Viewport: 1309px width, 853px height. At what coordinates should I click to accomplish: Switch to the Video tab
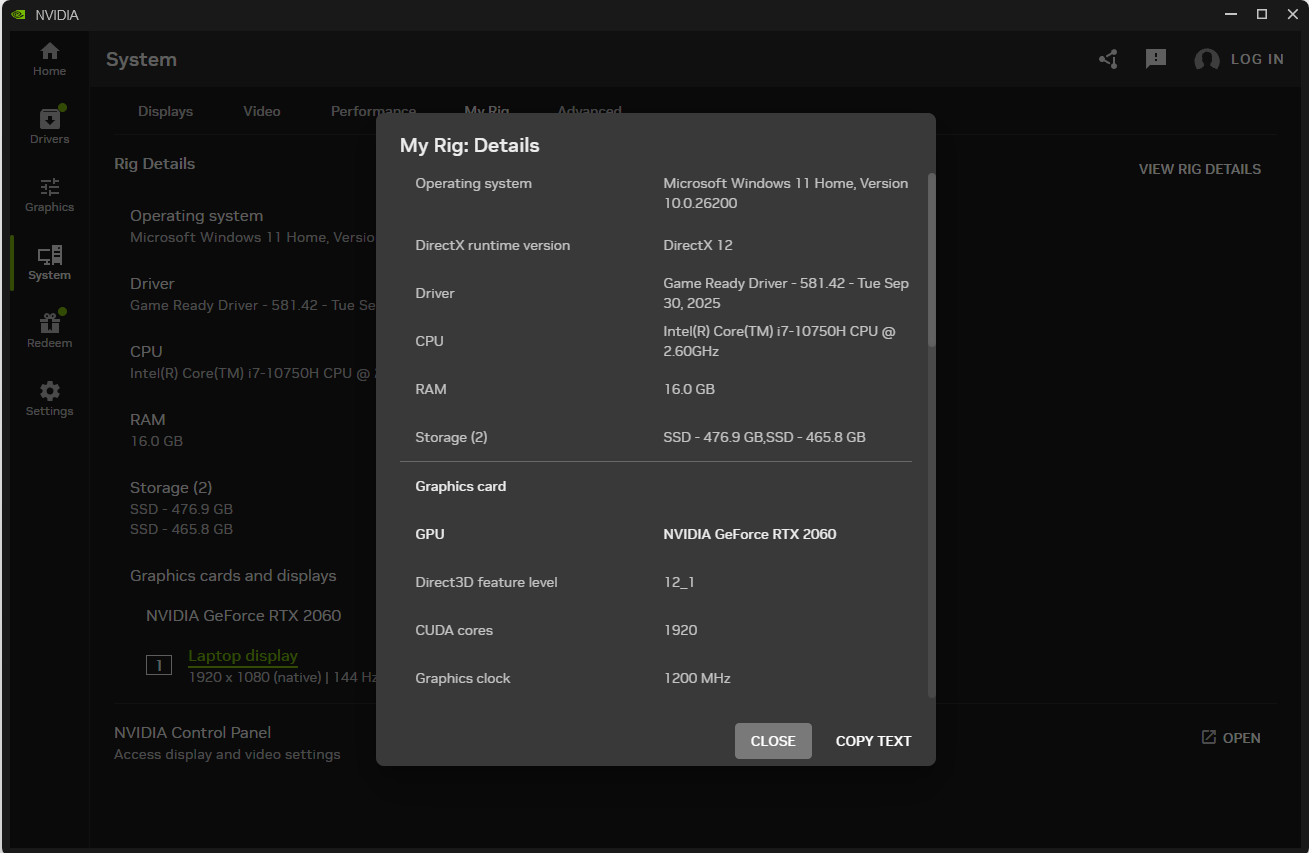pos(261,111)
